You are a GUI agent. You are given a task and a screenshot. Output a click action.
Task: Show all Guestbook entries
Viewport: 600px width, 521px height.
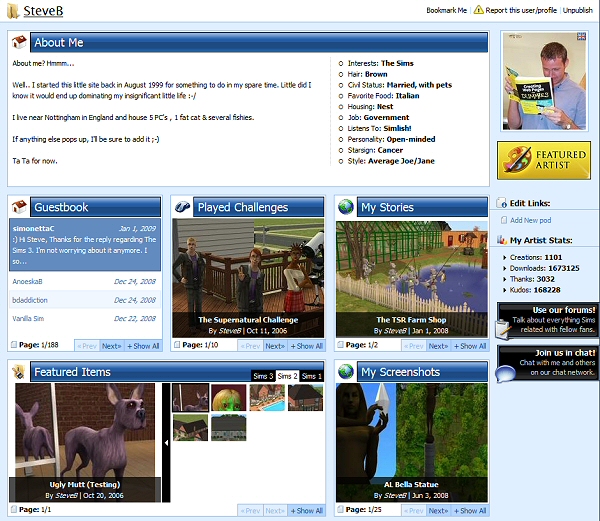[x=143, y=345]
